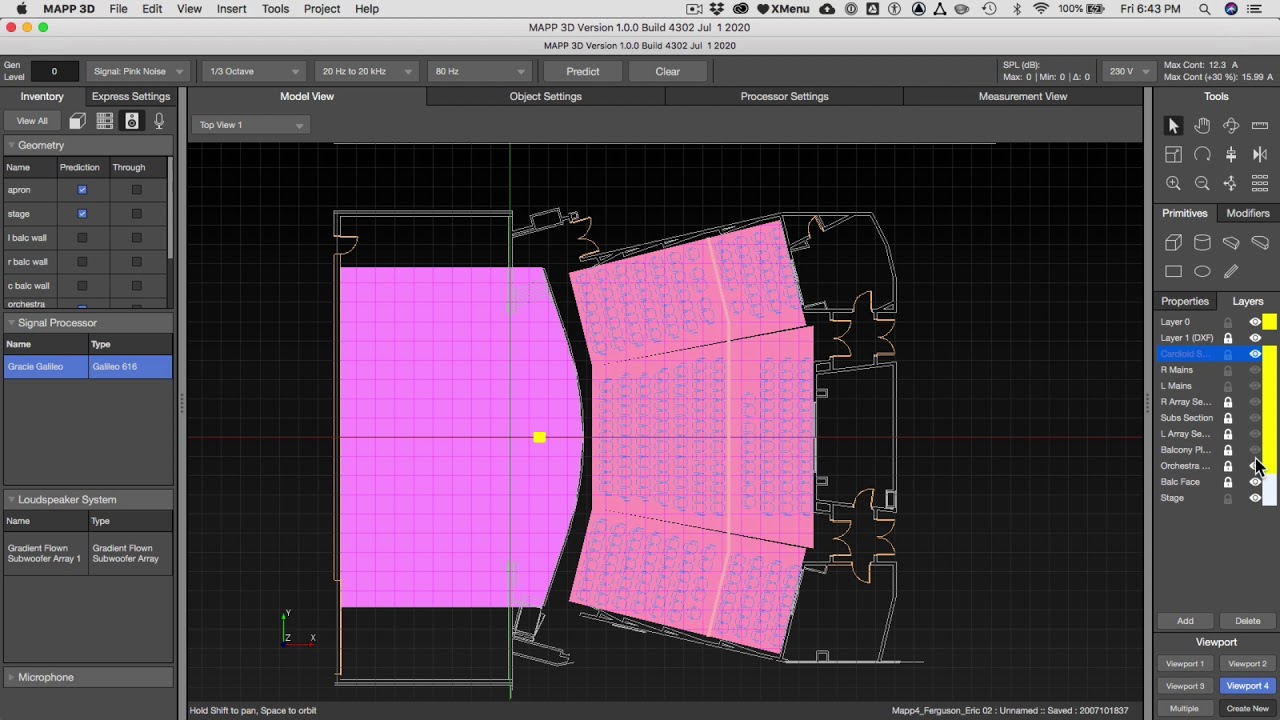The height and width of the screenshot is (720, 1280).
Task: Select the zoom out magnifier tool
Action: pos(1202,183)
